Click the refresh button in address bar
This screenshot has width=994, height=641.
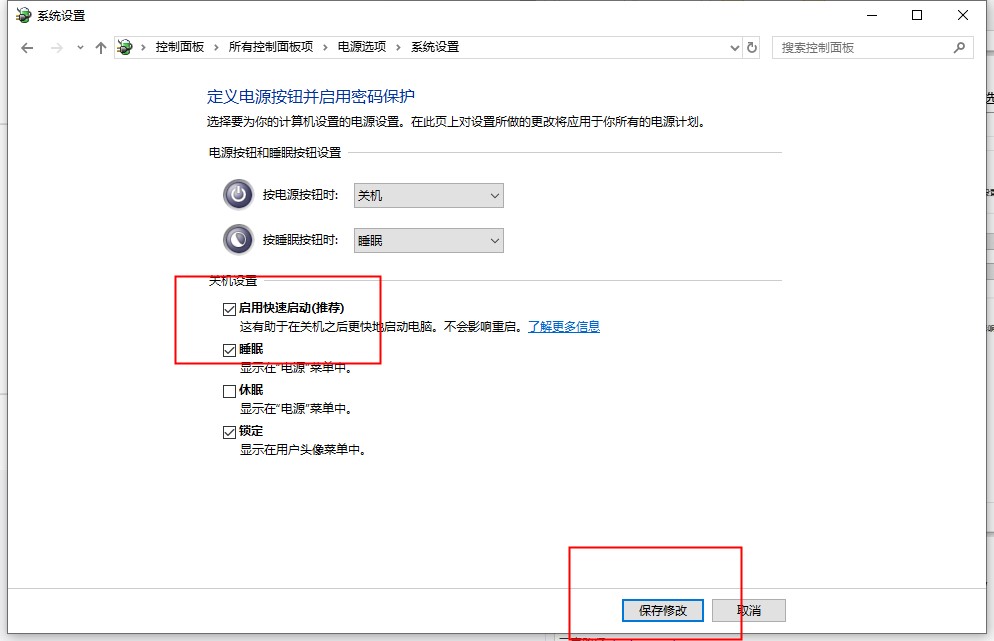pos(752,47)
